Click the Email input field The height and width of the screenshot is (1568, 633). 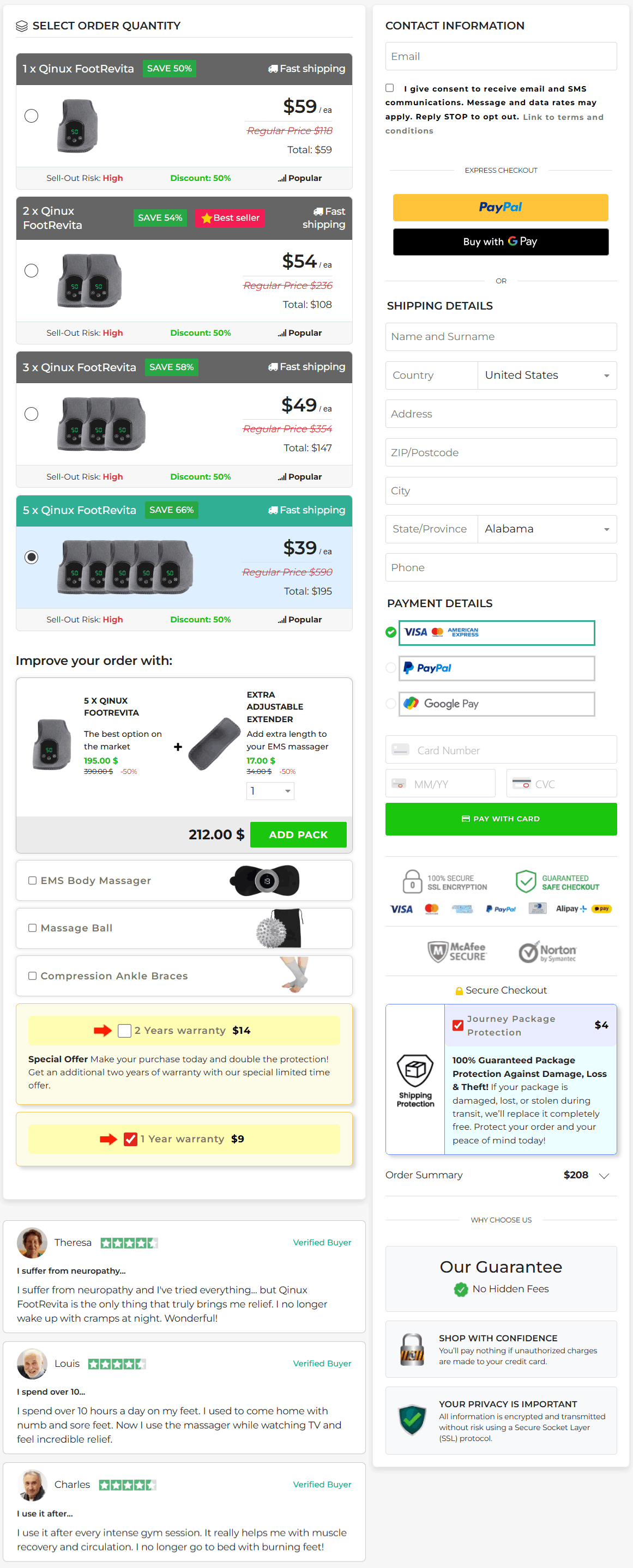[x=501, y=56]
